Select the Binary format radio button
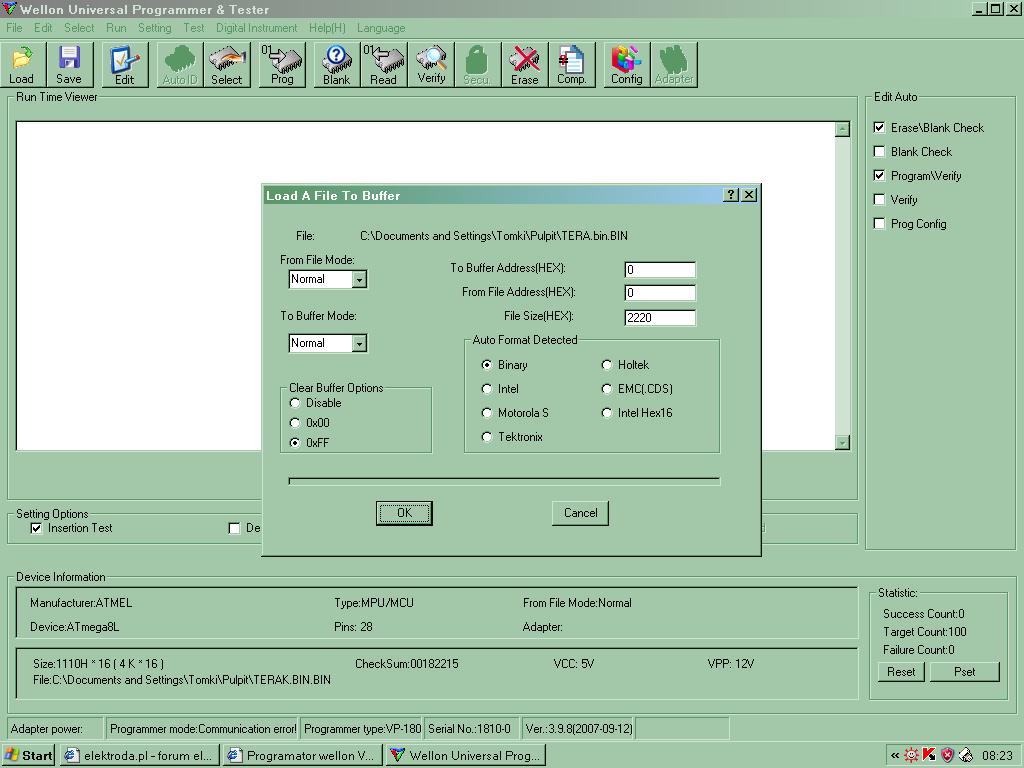This screenshot has height=768, width=1024. (x=487, y=364)
